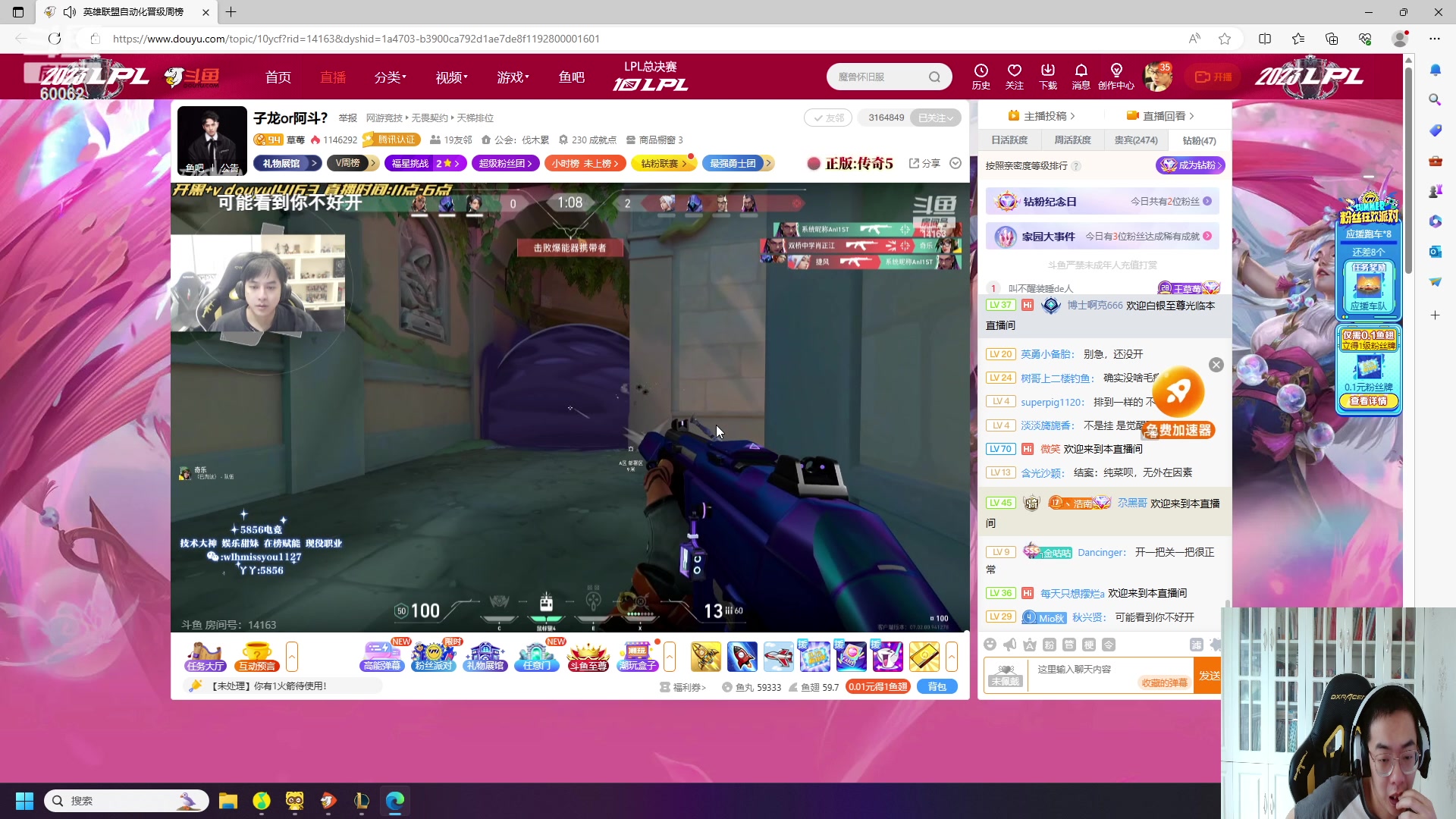This screenshot has height=819, width=1456.
Task: Open 任意门 portal icon
Action: (x=537, y=657)
